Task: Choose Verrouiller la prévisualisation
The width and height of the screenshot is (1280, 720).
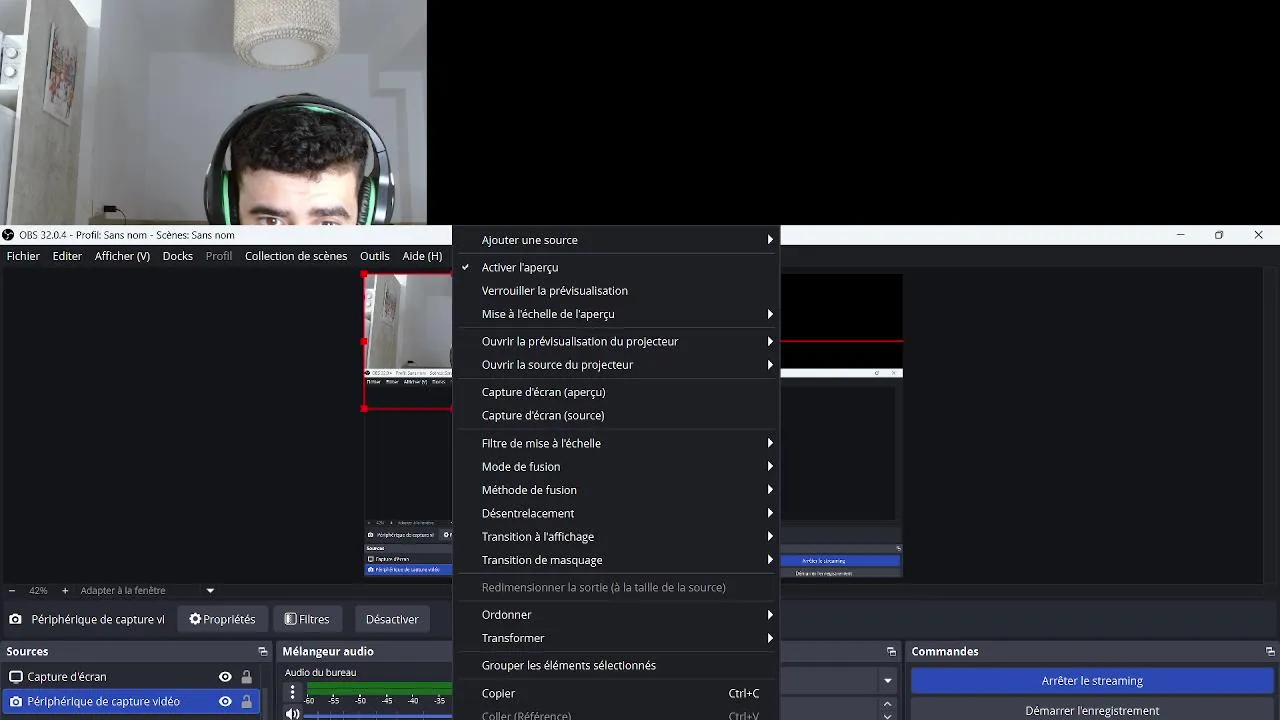Action: tap(616, 291)
